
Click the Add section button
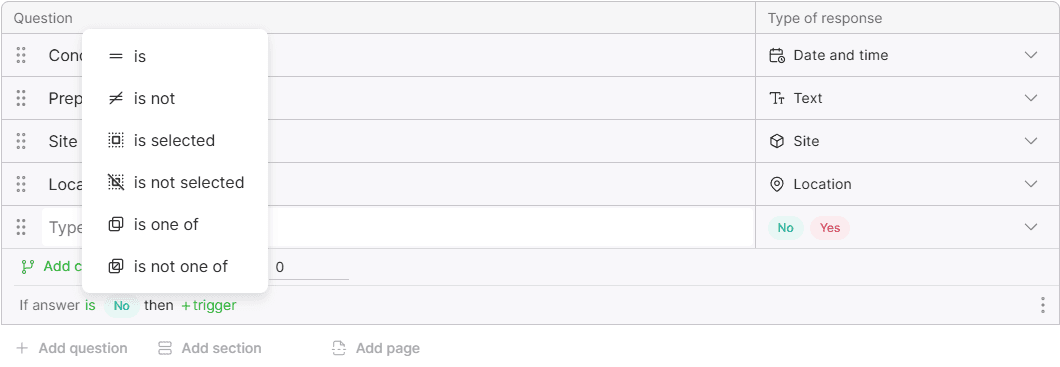pos(210,348)
